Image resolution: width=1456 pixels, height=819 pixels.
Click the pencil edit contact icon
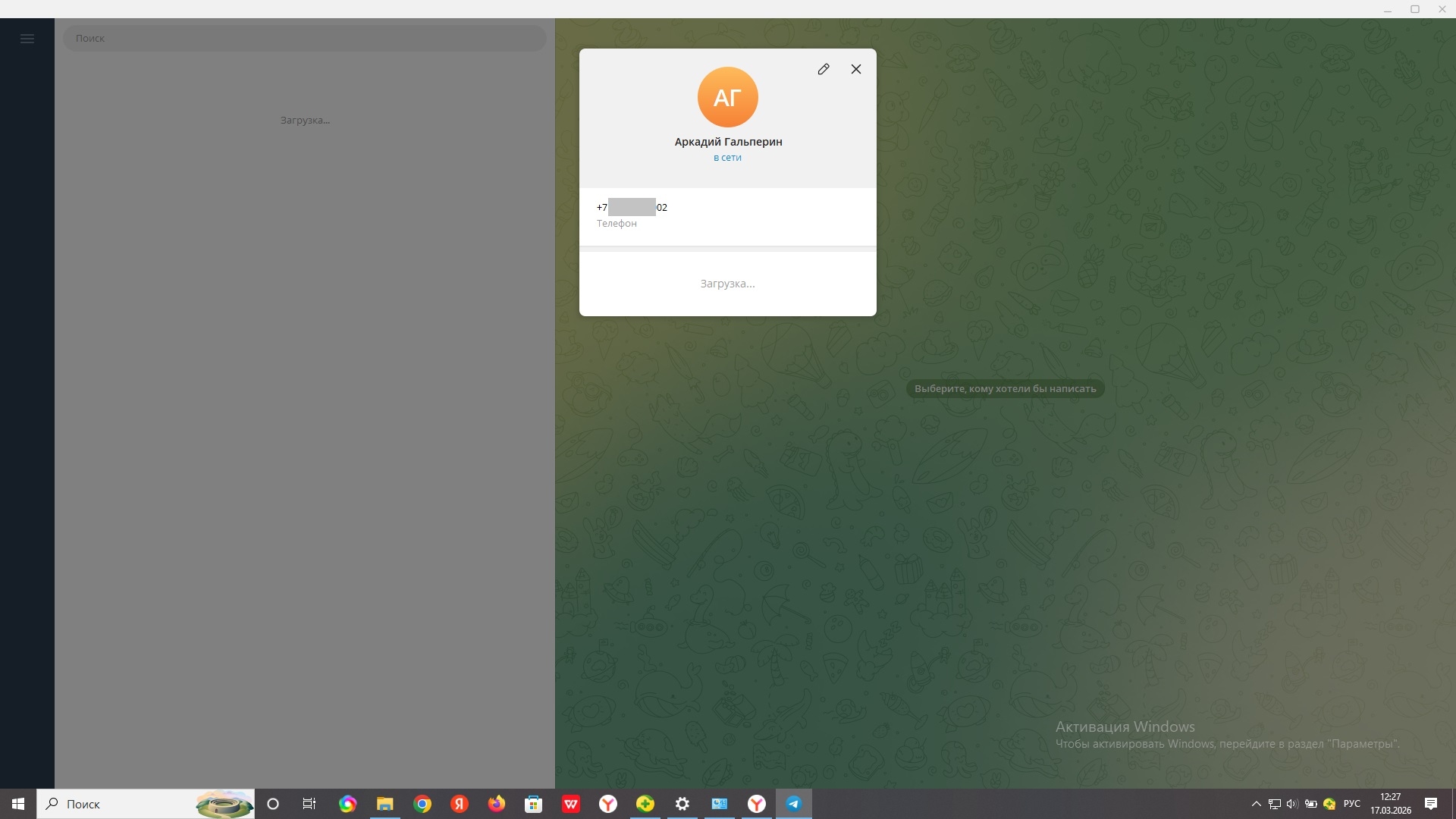824,69
